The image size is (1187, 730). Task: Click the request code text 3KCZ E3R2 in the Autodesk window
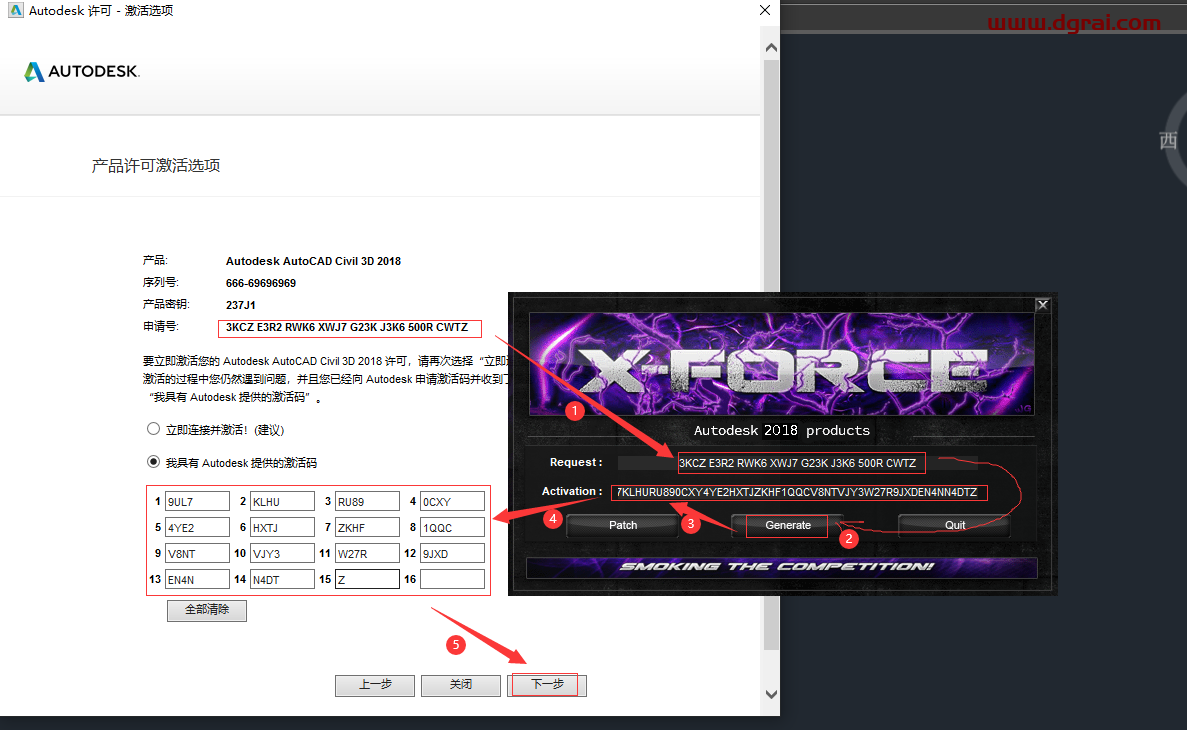(347, 327)
